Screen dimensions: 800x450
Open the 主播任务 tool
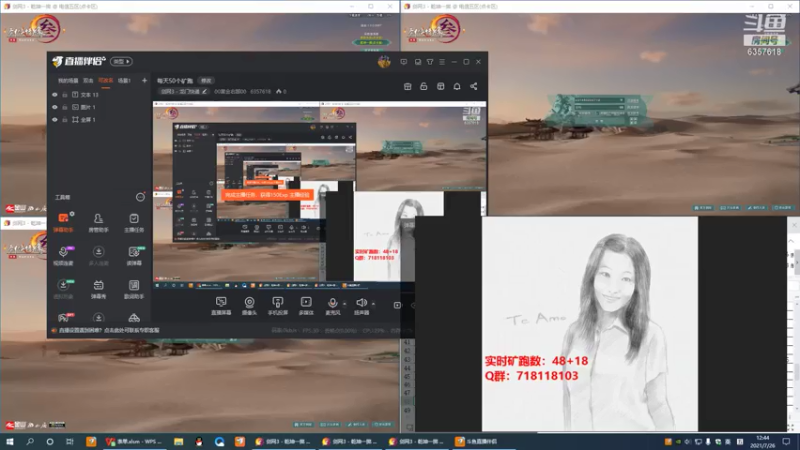(134, 223)
